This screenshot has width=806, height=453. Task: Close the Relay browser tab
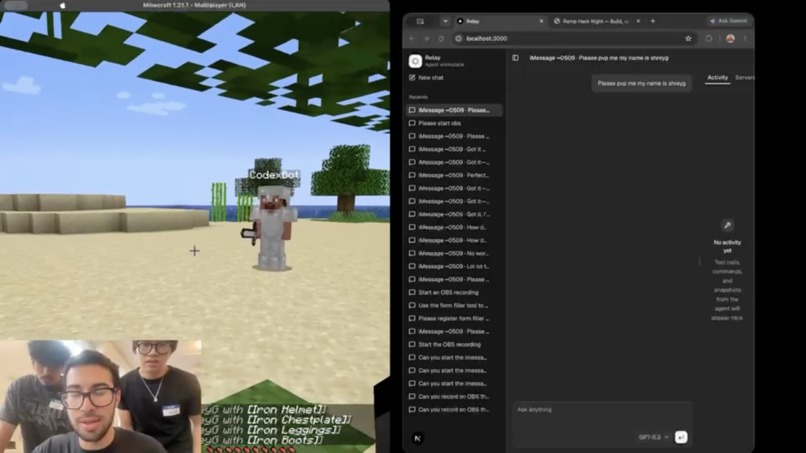click(x=541, y=21)
